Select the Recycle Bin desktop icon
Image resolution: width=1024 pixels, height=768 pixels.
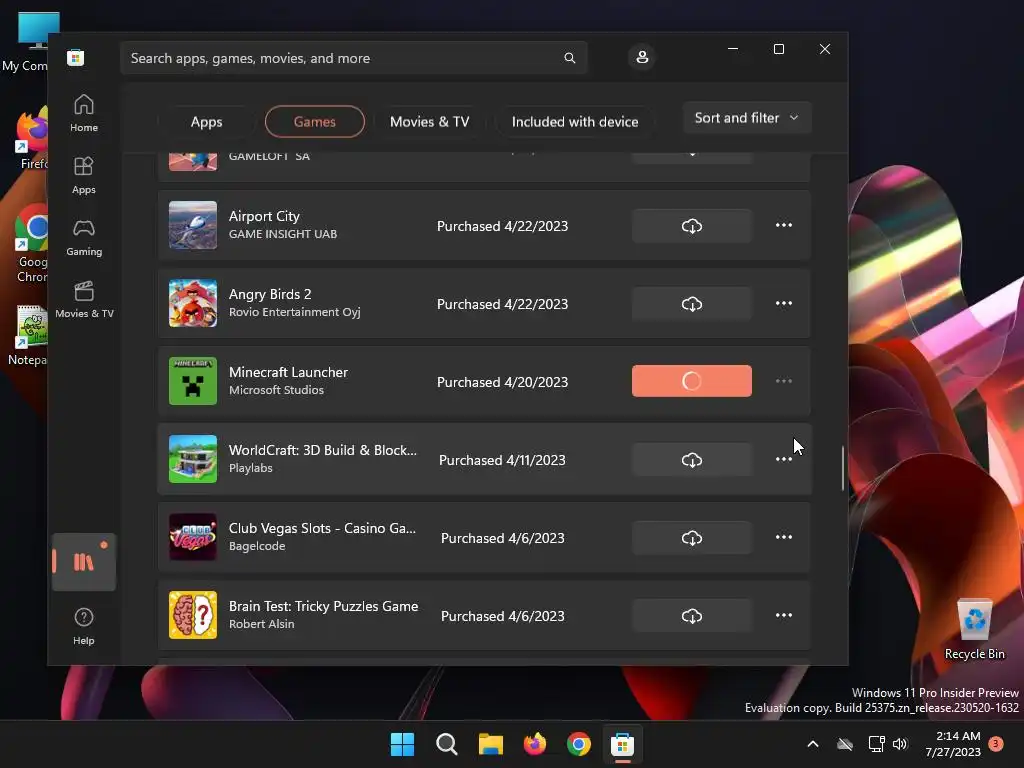click(x=974, y=630)
